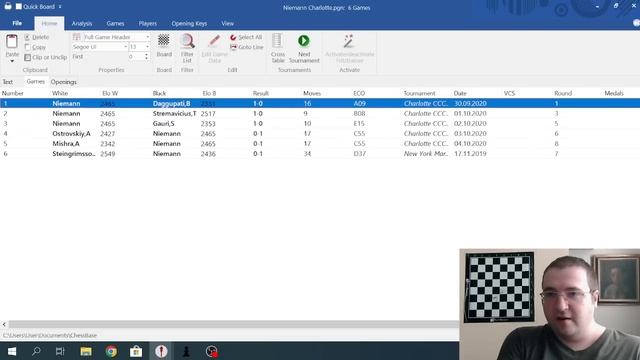Click the Goto Line icon
Screen dimensions: 640x360
pos(233,47)
